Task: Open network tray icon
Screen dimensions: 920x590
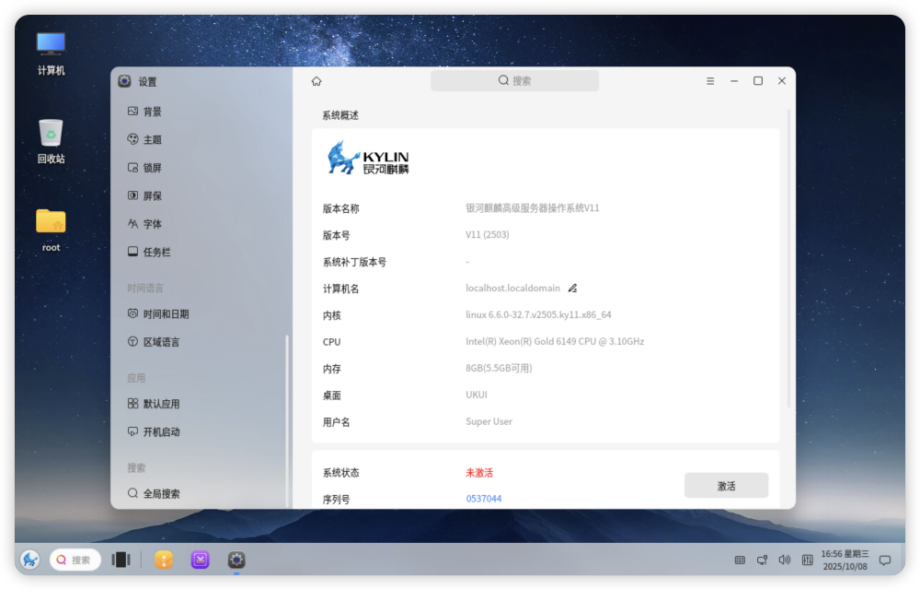Action: point(762,561)
